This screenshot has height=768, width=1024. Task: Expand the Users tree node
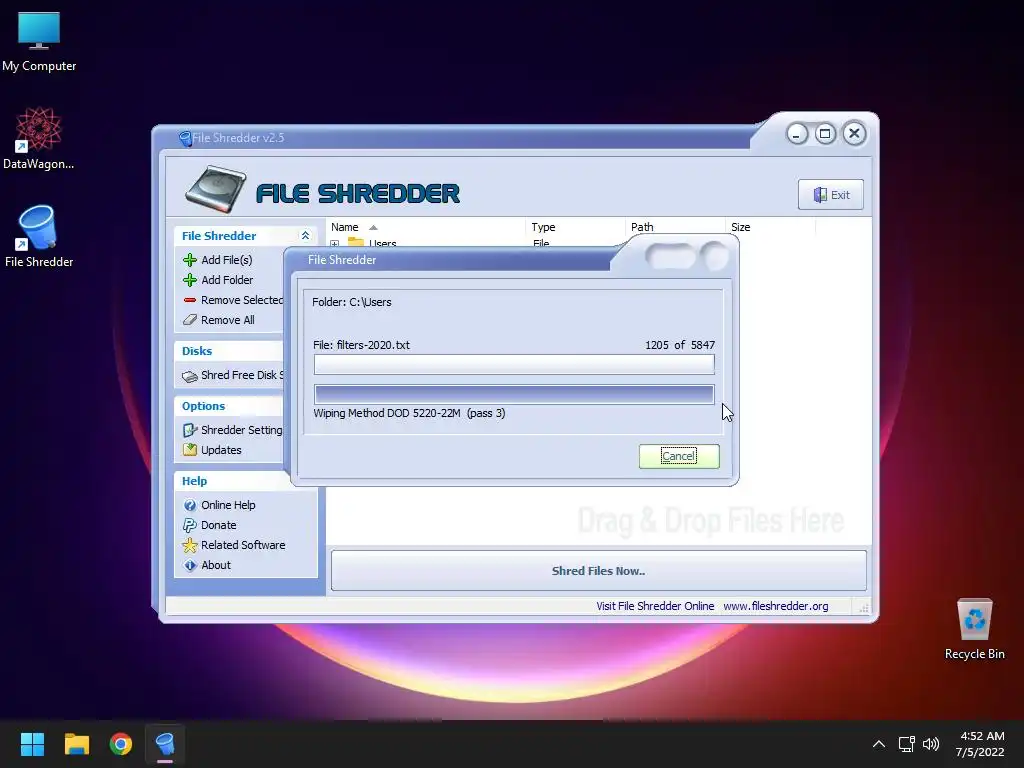(335, 244)
